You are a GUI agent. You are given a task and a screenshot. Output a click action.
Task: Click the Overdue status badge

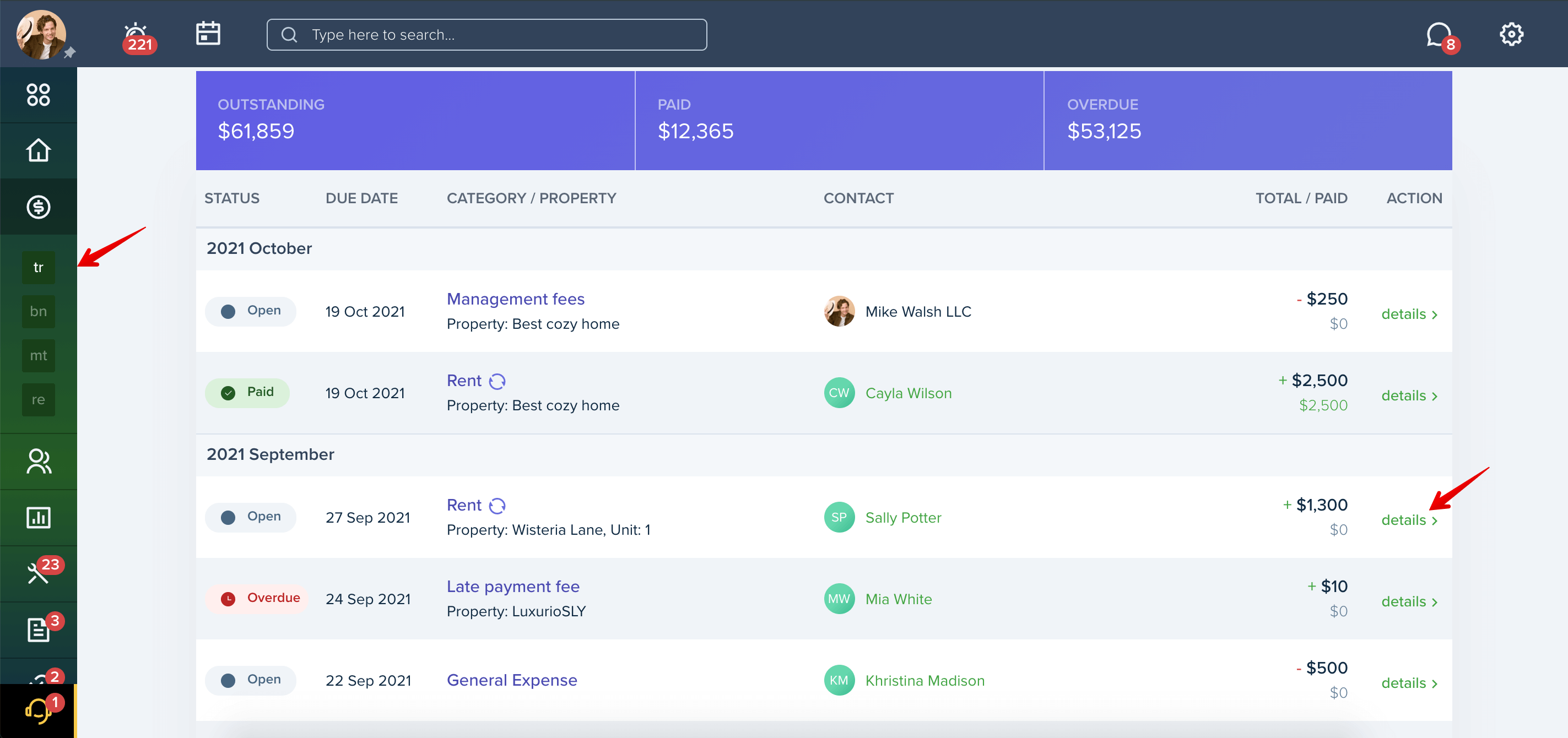pos(257,599)
